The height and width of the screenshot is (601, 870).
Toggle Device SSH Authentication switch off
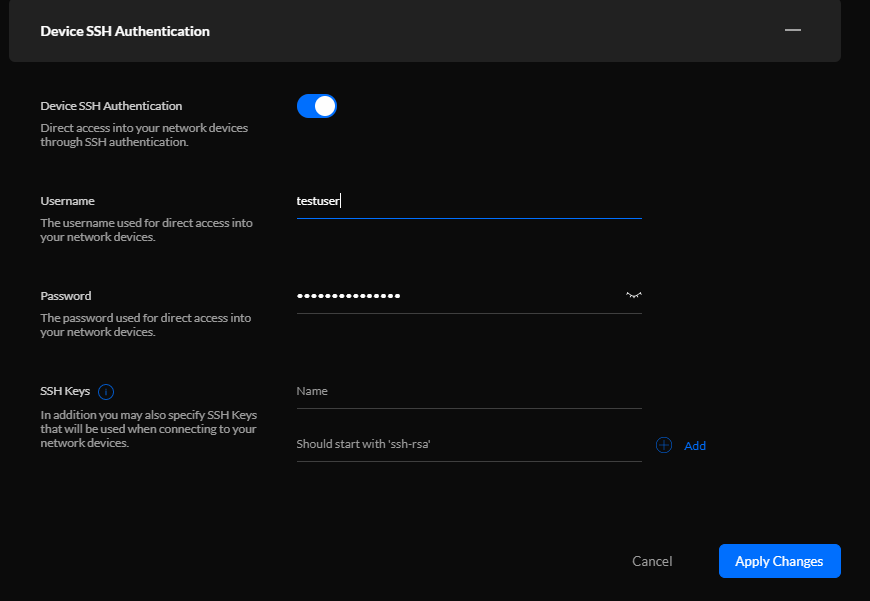(317, 106)
